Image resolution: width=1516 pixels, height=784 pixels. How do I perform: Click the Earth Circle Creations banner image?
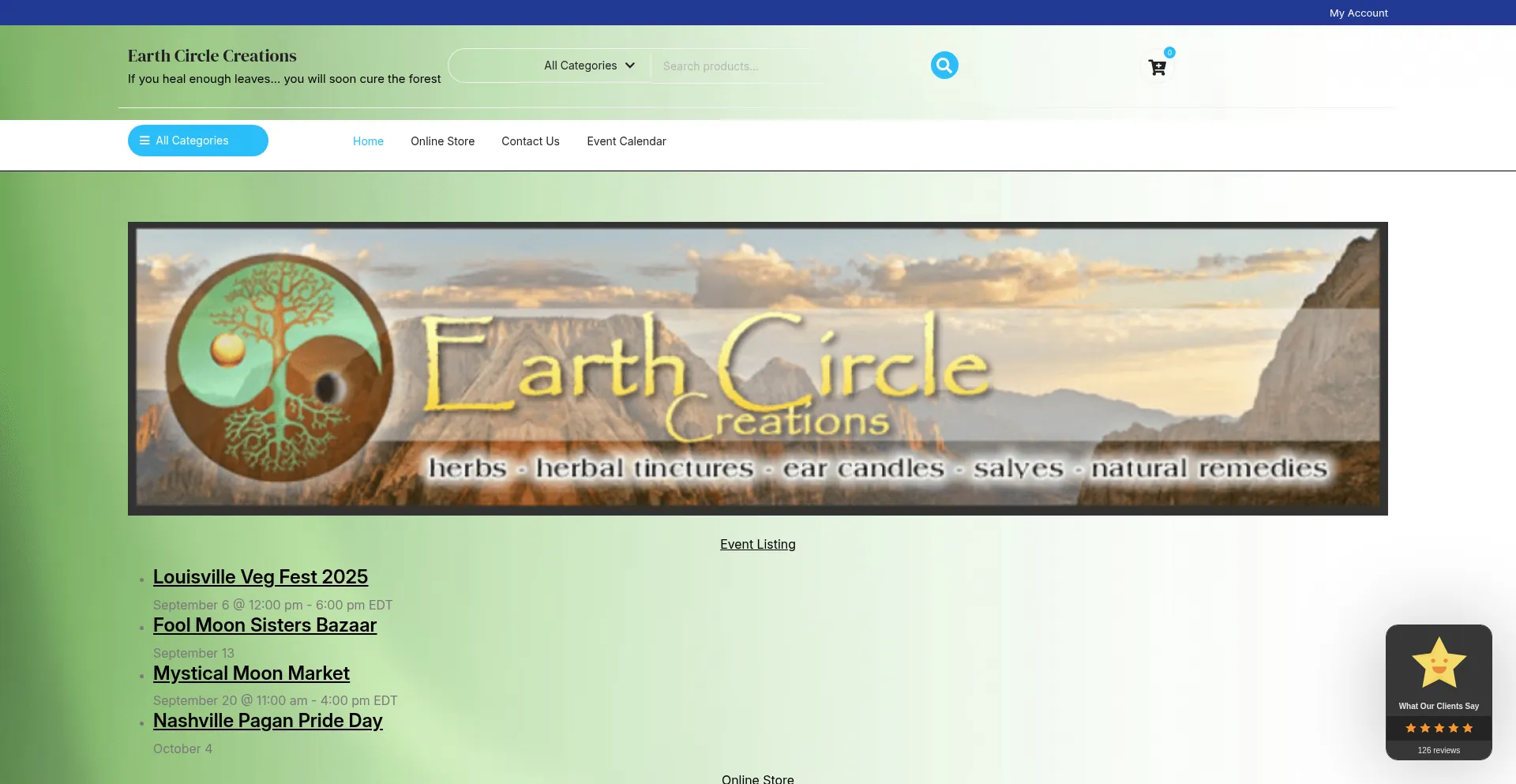pos(758,369)
